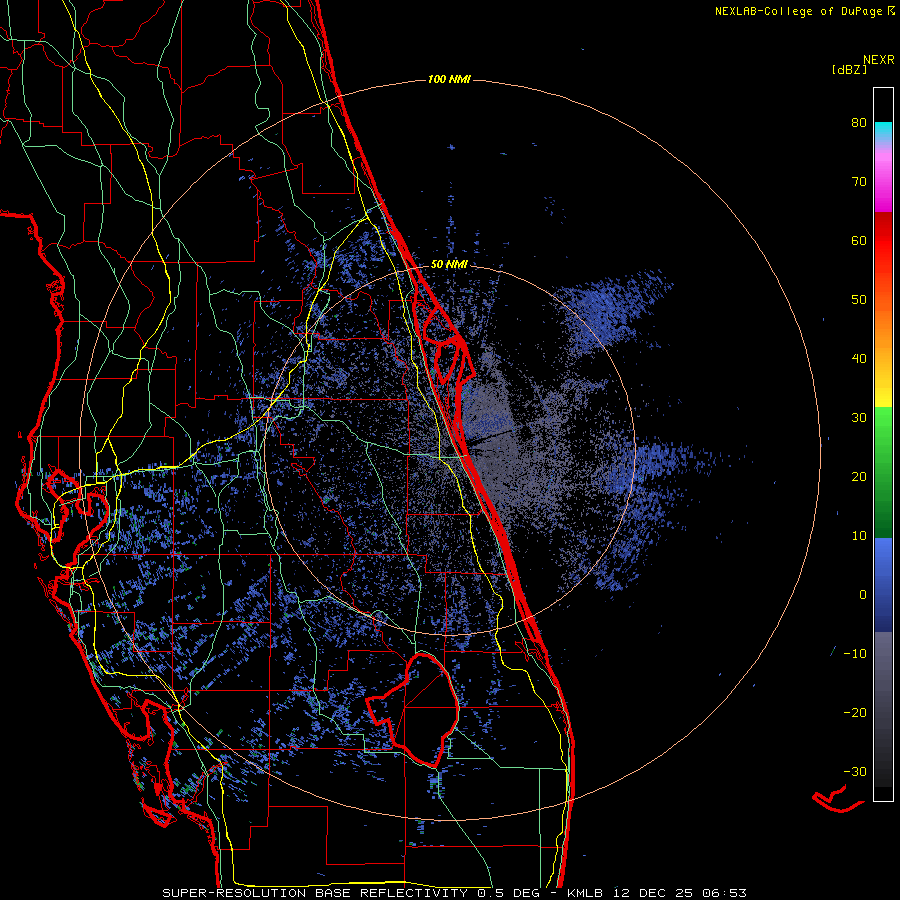The height and width of the screenshot is (900, 900).
Task: Click the "[dBZ]" unit label
Action: pyautogui.click(x=849, y=69)
